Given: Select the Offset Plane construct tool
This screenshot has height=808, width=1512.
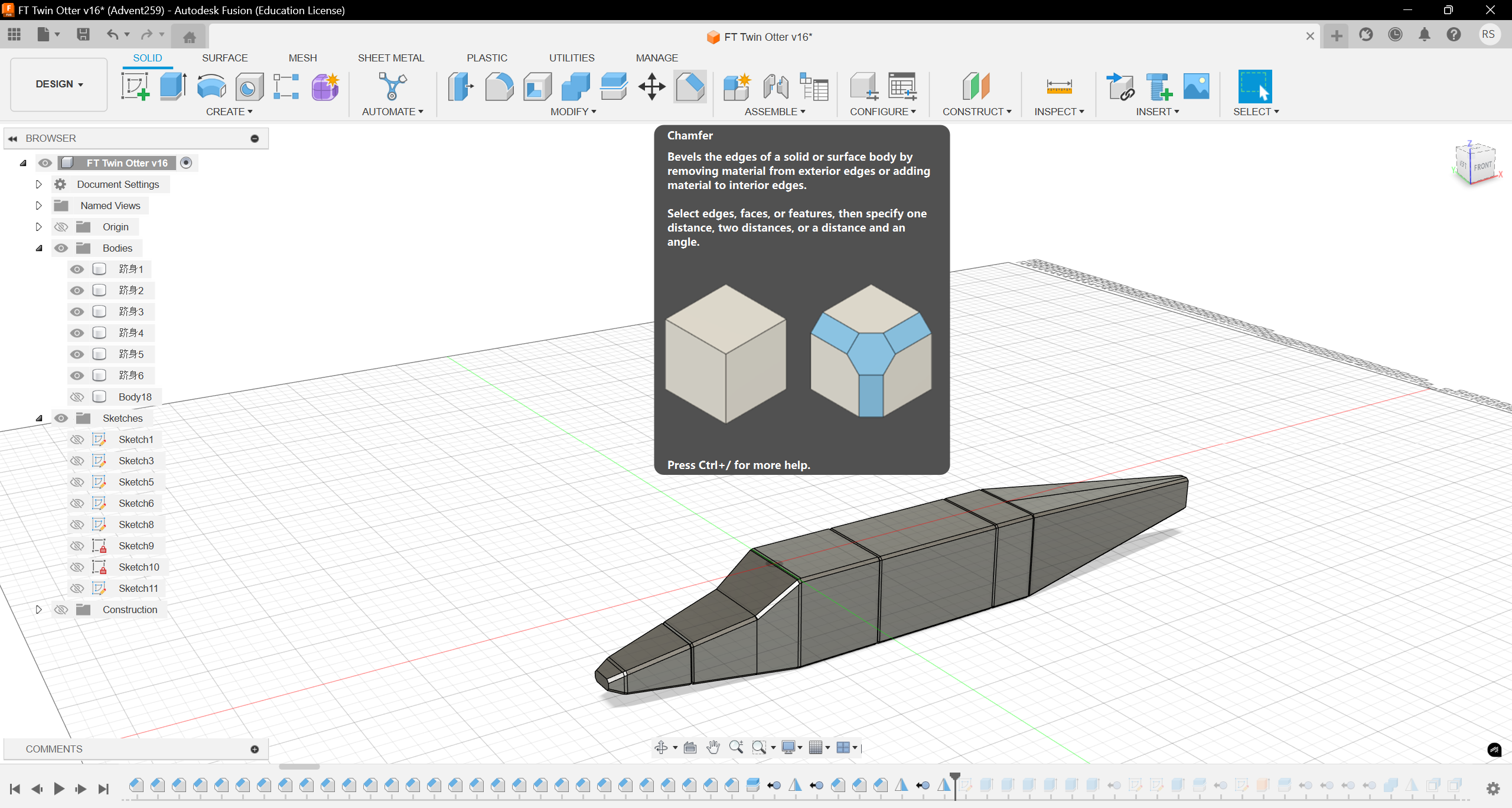Looking at the screenshot, I should tap(976, 87).
